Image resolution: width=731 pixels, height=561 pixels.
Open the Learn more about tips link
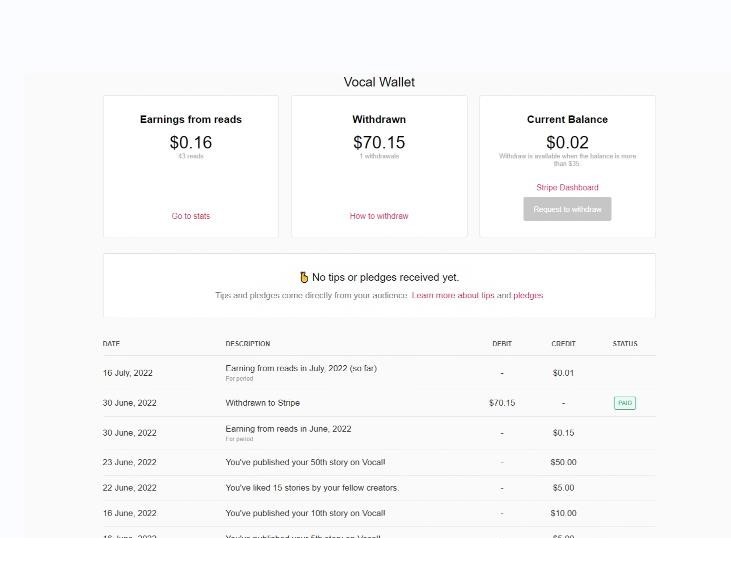click(x=453, y=295)
